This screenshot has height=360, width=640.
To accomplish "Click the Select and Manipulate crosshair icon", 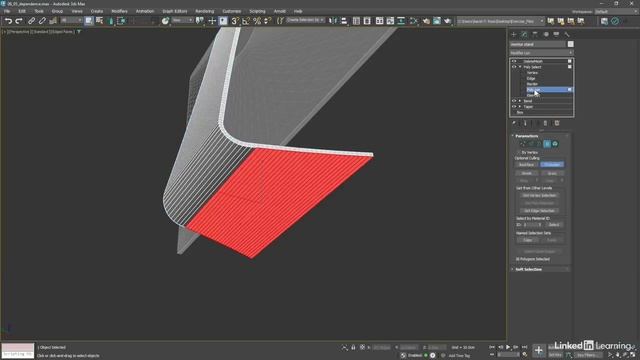I will coord(212,21).
